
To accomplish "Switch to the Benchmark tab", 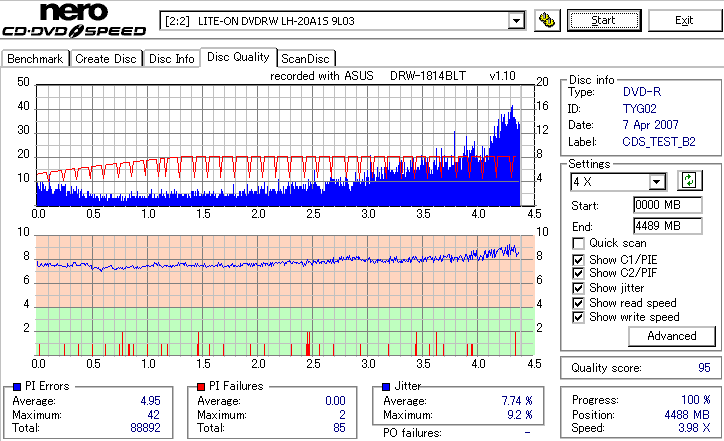I will (35, 59).
